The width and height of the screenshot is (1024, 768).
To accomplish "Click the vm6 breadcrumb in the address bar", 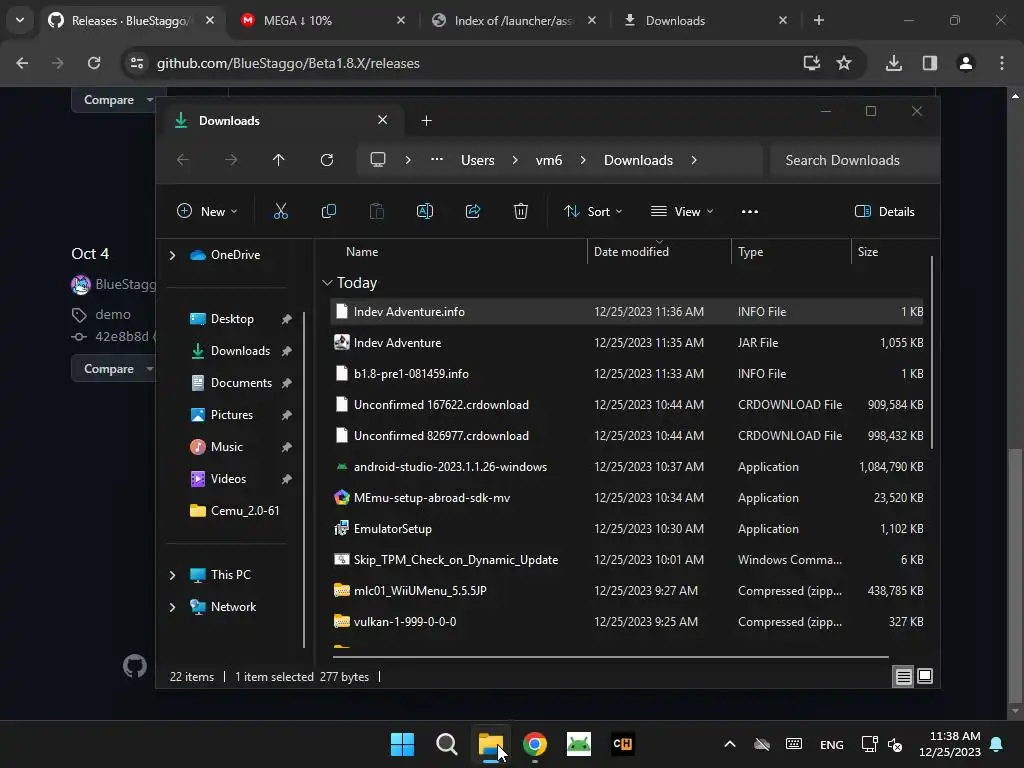I will (549, 160).
